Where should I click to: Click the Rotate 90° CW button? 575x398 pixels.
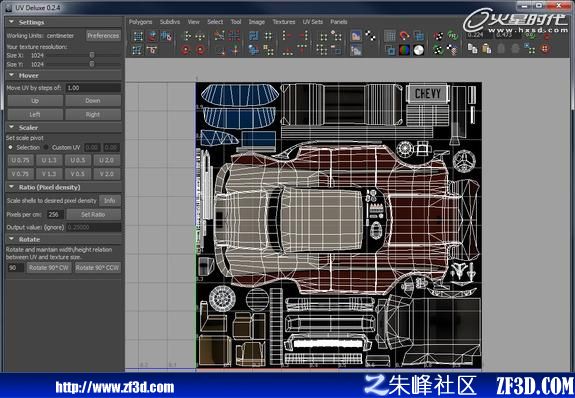click(x=48, y=268)
